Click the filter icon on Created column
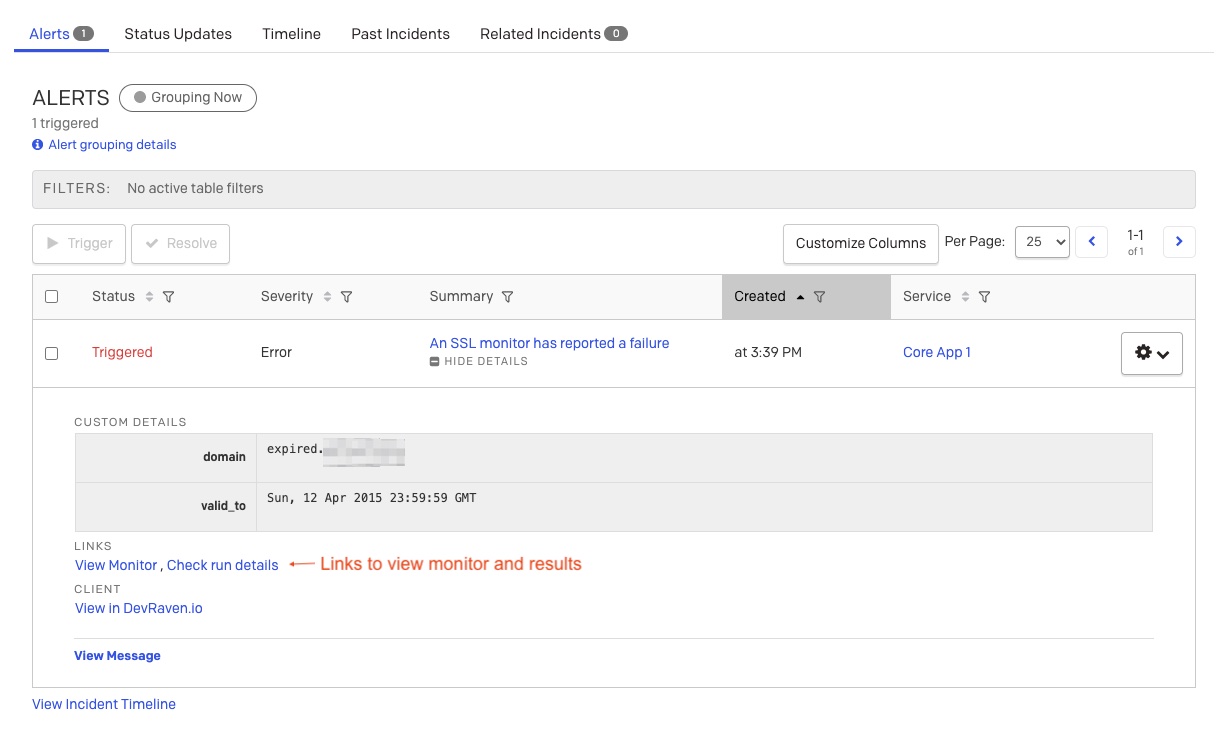 tap(820, 296)
